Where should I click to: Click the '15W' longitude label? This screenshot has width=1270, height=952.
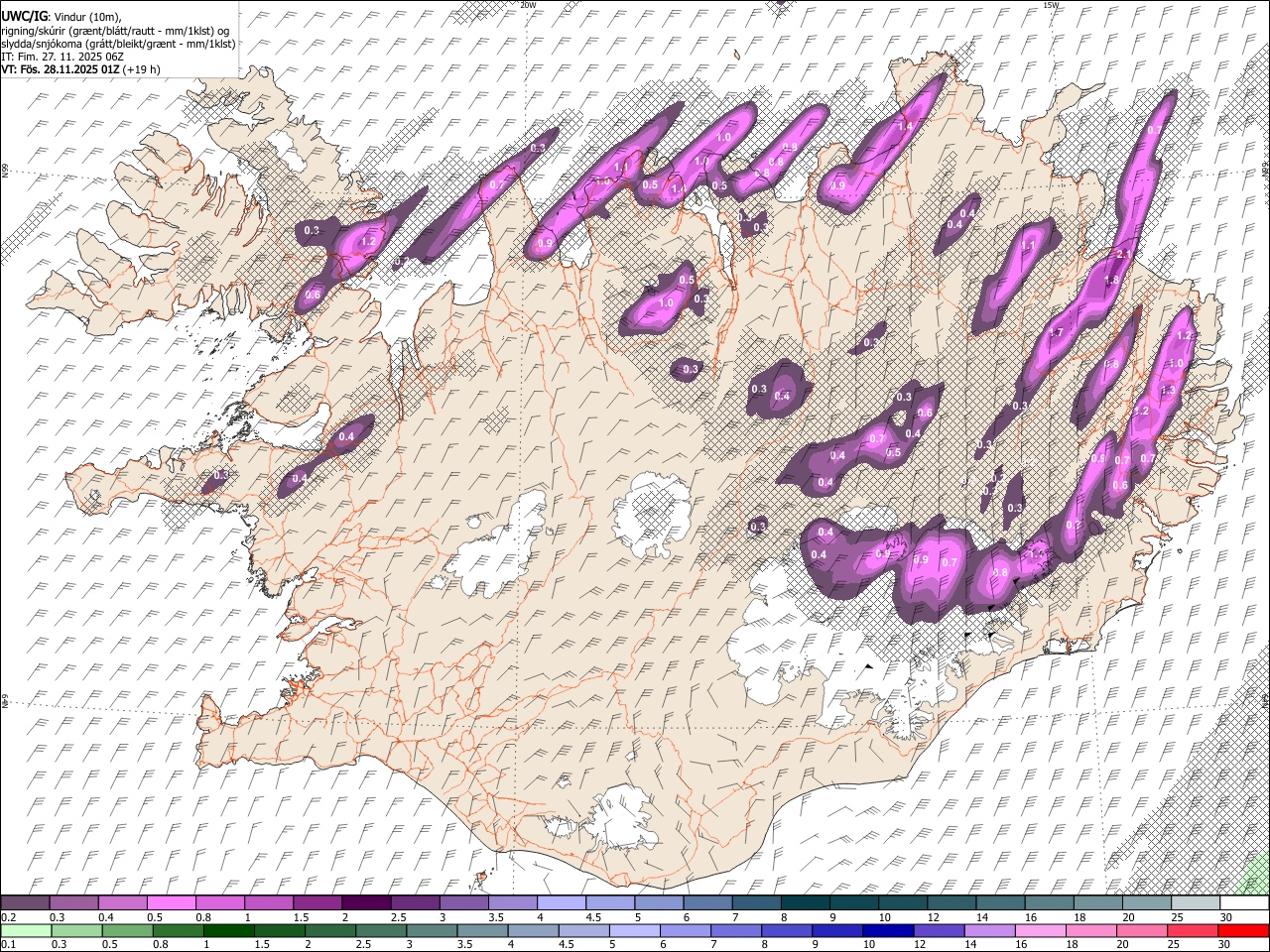pyautogui.click(x=1051, y=5)
